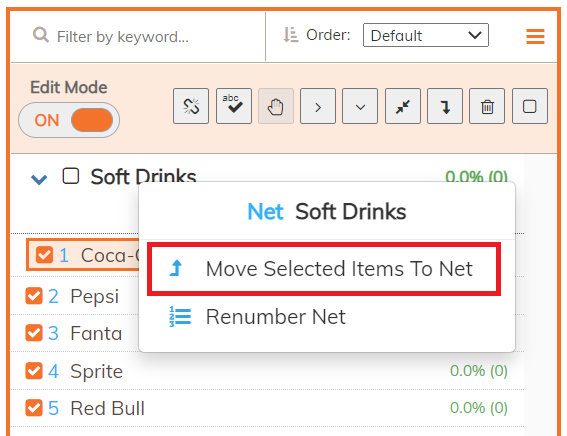567x436 pixels.
Task: Click the empty square select-all icon
Action: (x=530, y=106)
